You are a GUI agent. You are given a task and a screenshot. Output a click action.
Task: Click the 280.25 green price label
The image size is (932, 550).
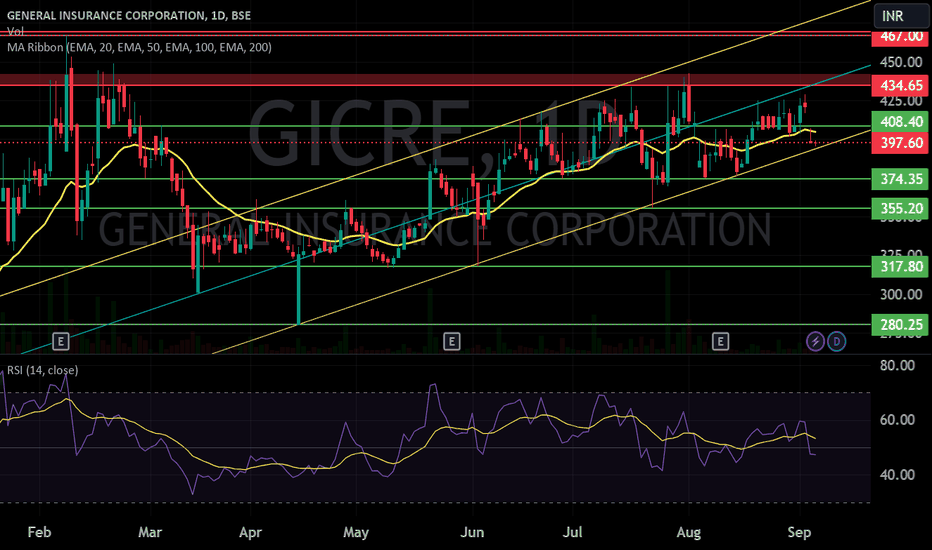pos(900,325)
